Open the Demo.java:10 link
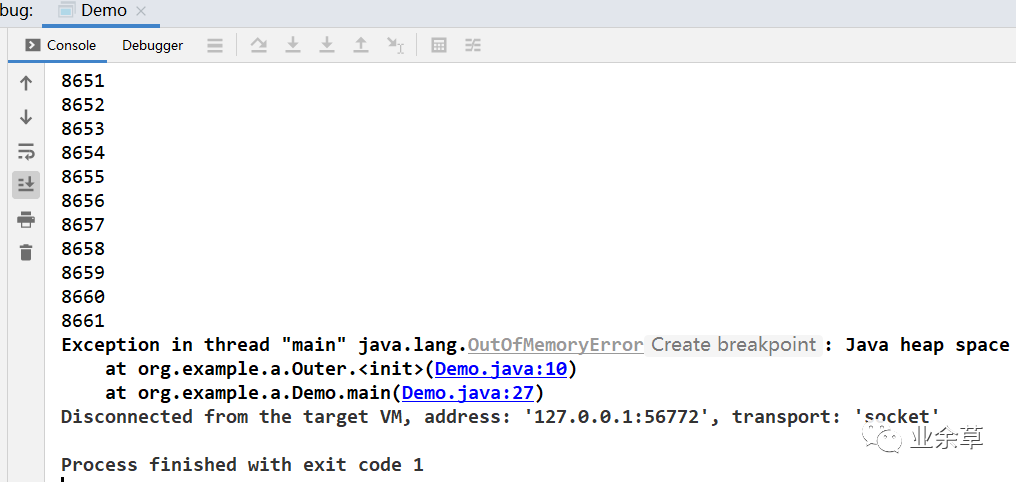Image resolution: width=1016 pixels, height=482 pixels. point(501,369)
